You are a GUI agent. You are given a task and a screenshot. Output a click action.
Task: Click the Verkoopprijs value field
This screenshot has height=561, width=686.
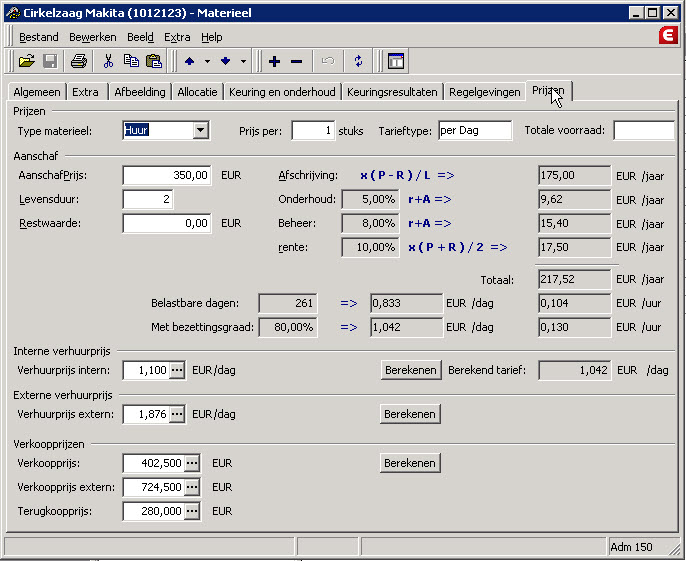pos(154,463)
